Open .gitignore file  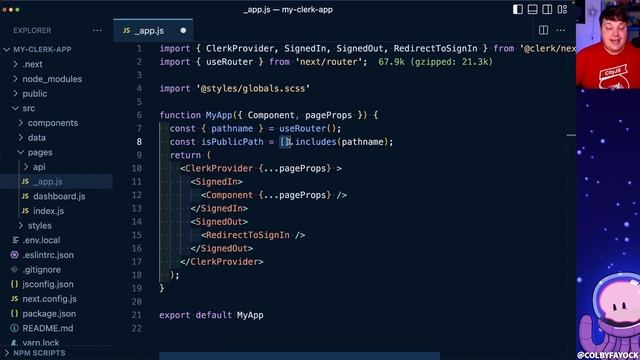[x=42, y=270]
